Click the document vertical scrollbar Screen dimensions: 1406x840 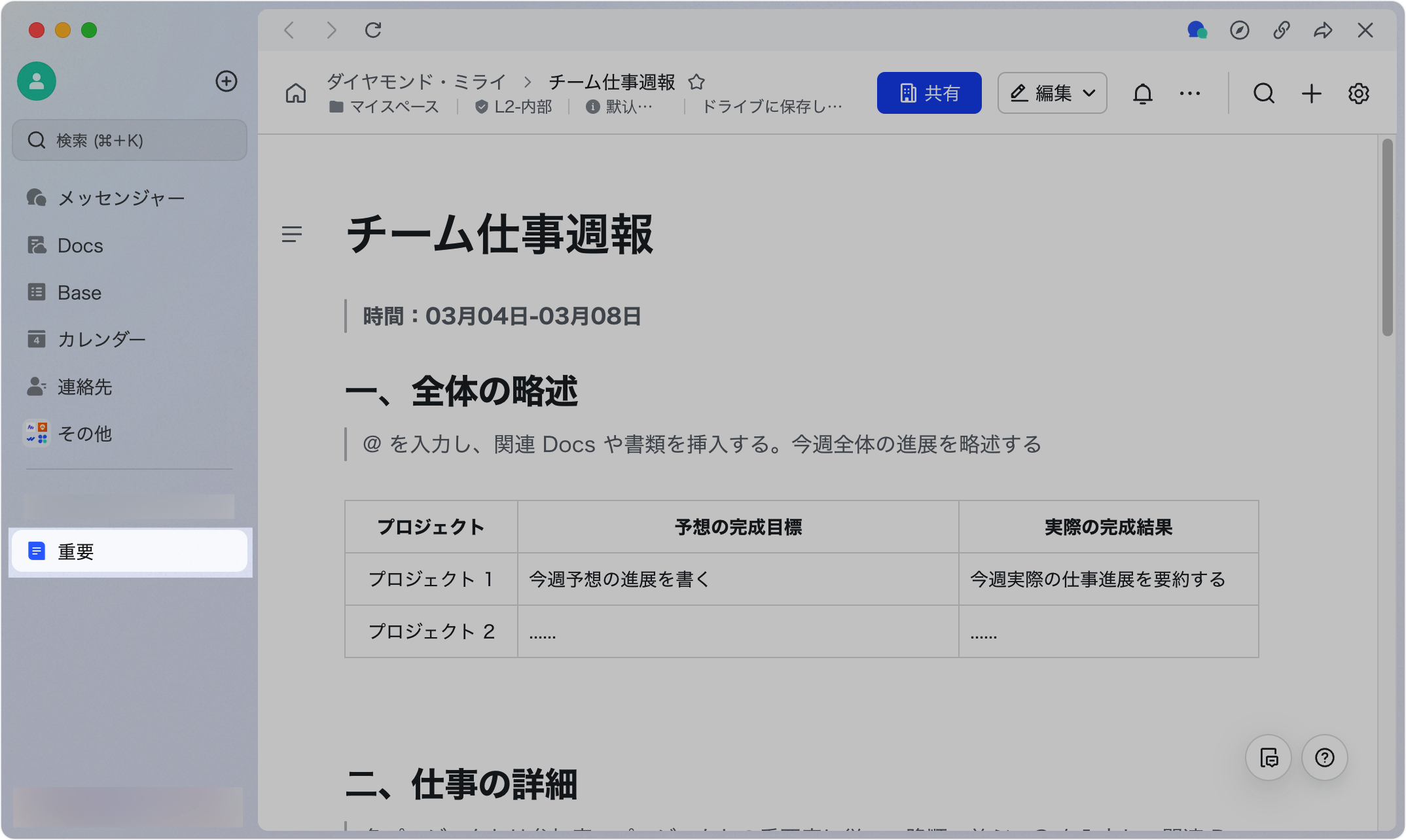point(1387,238)
